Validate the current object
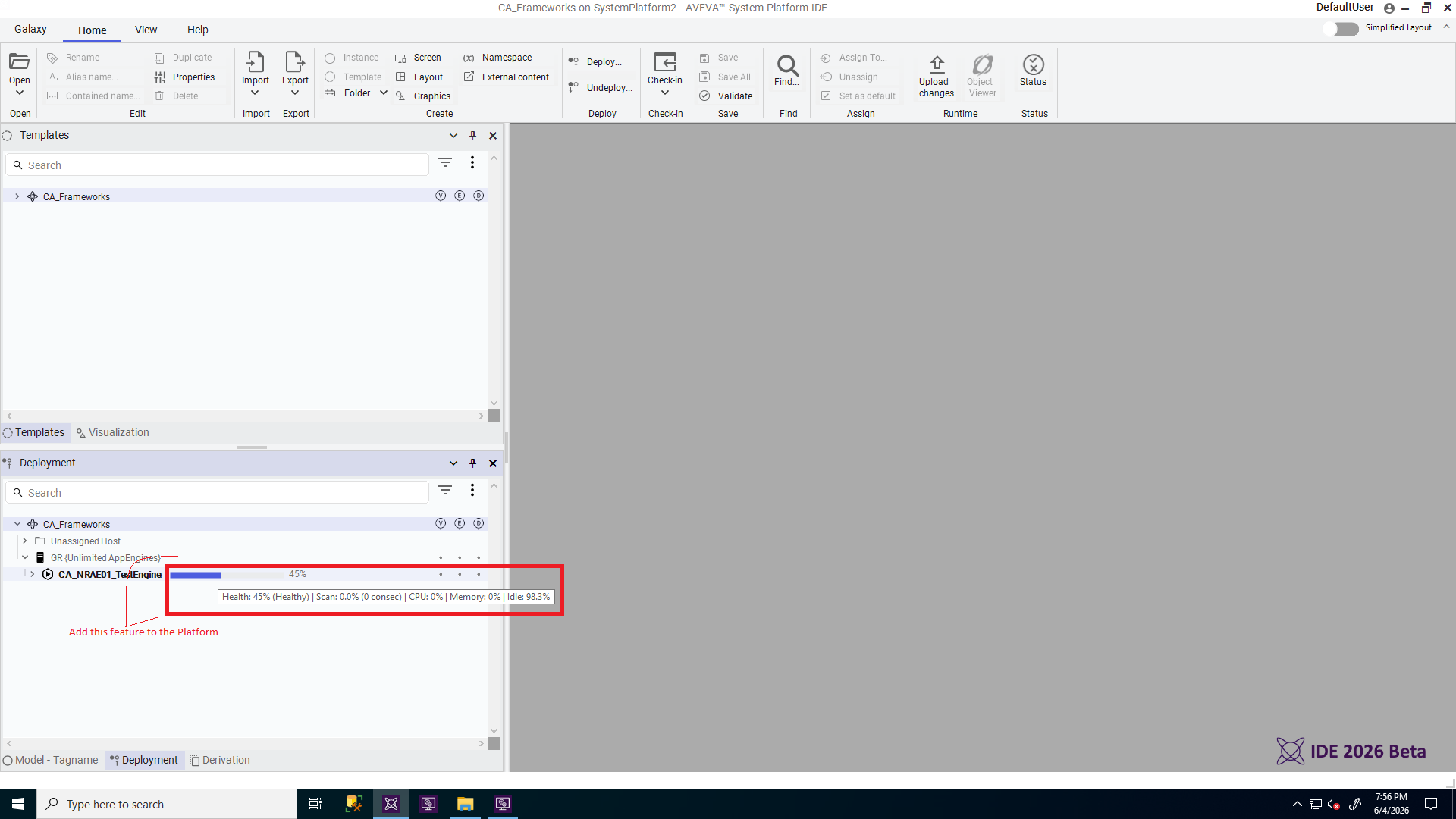1456x819 pixels. [726, 96]
